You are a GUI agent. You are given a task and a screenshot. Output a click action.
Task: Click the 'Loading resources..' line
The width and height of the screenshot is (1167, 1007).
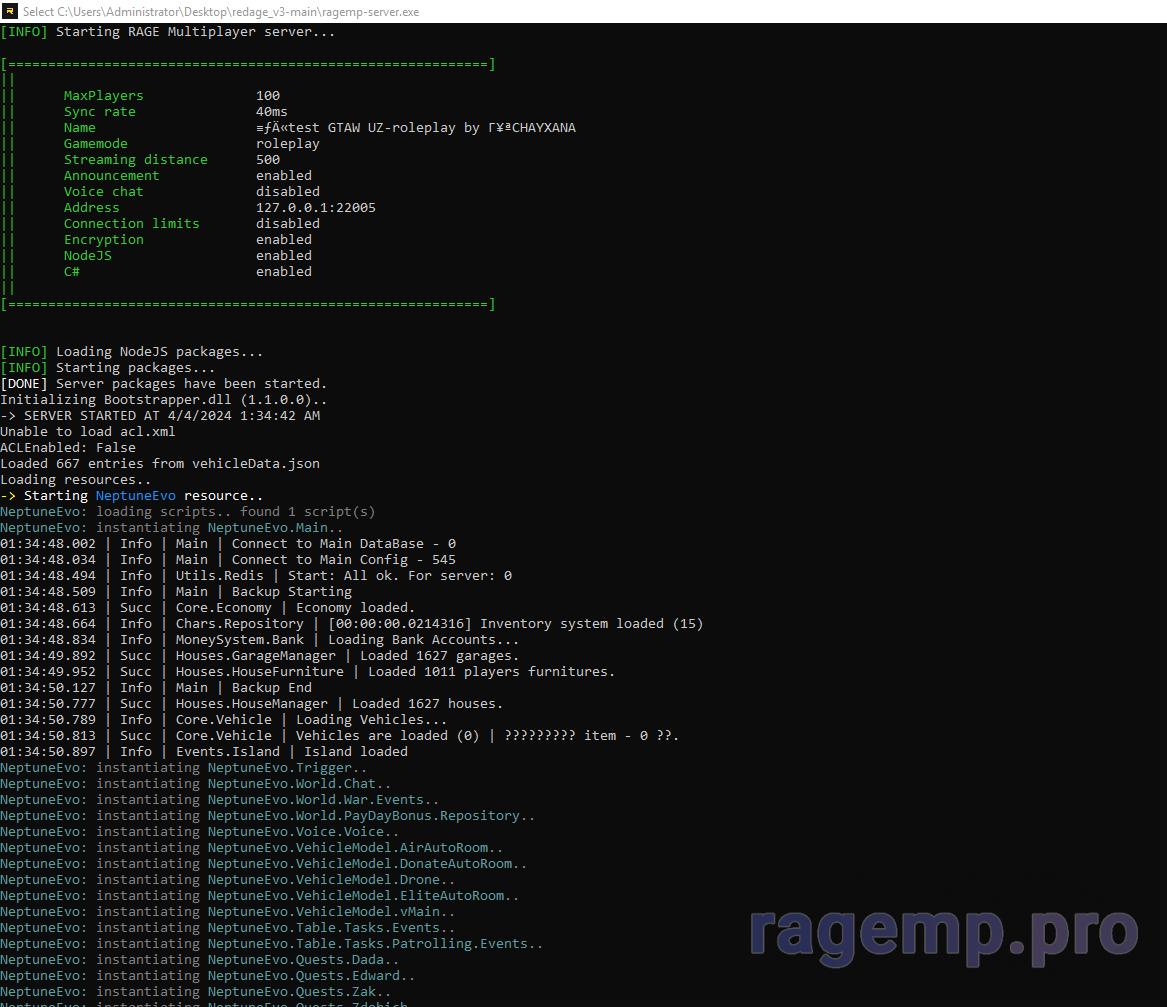(x=76, y=480)
